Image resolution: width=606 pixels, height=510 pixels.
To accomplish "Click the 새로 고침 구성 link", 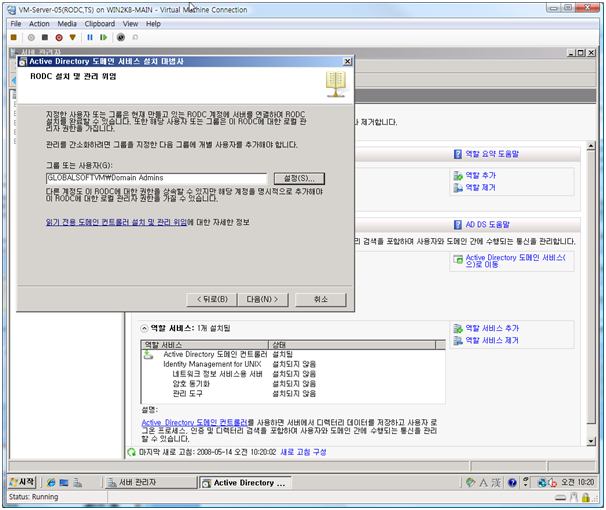I will pyautogui.click(x=303, y=452).
